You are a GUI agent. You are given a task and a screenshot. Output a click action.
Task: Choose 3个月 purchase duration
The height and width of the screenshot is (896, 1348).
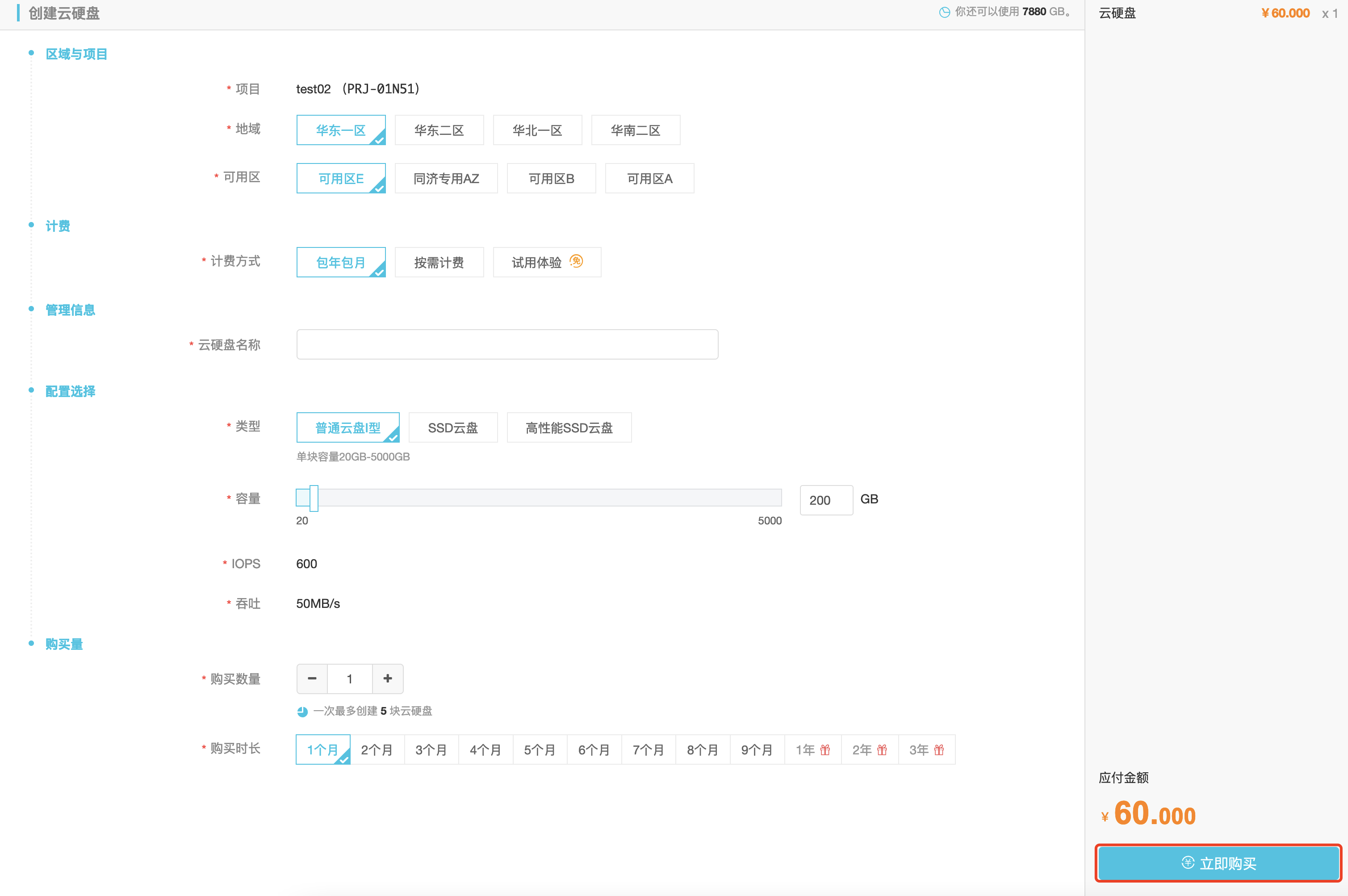(431, 749)
